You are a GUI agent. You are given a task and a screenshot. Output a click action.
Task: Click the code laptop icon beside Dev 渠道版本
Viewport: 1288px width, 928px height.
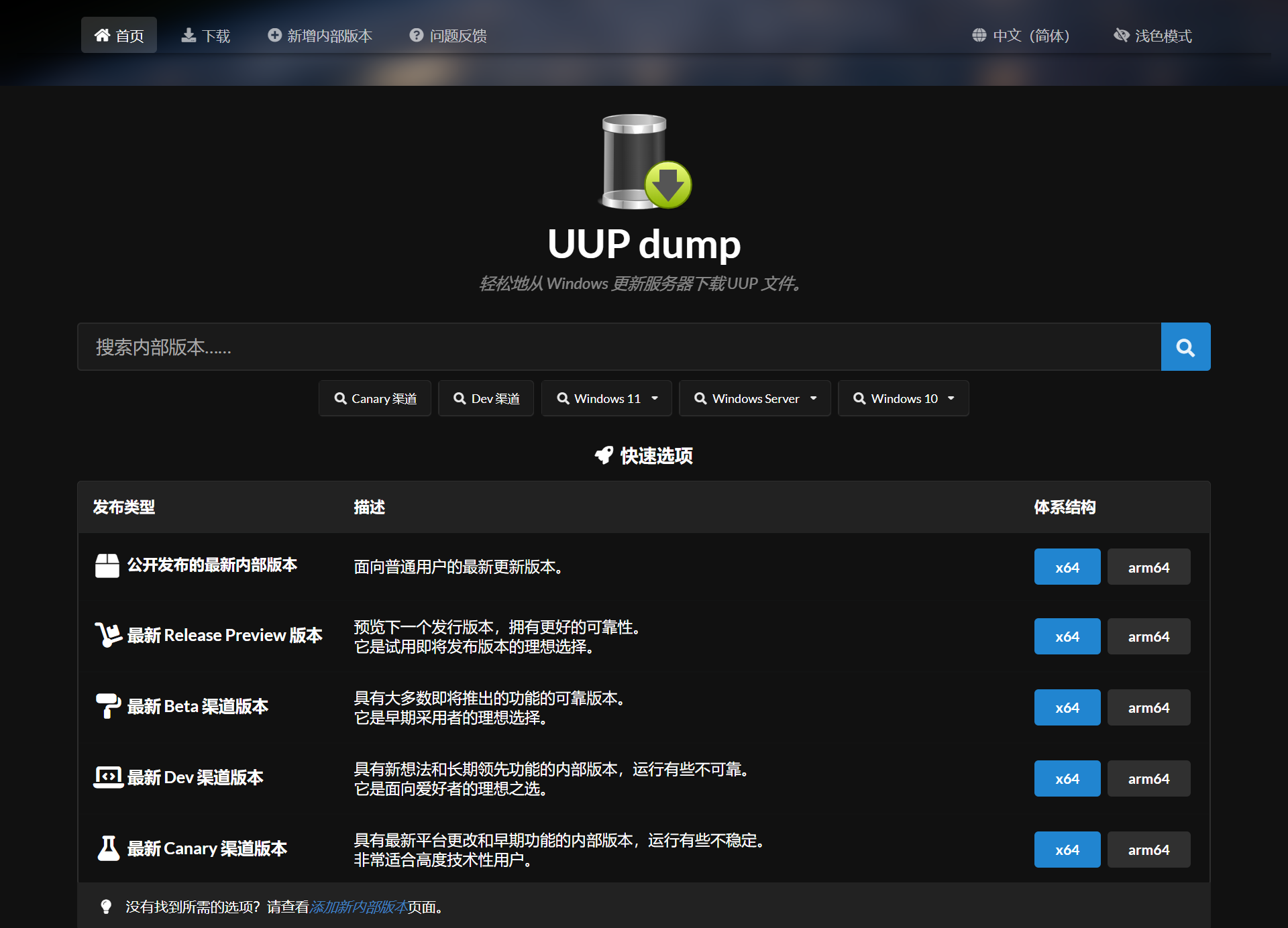point(108,777)
